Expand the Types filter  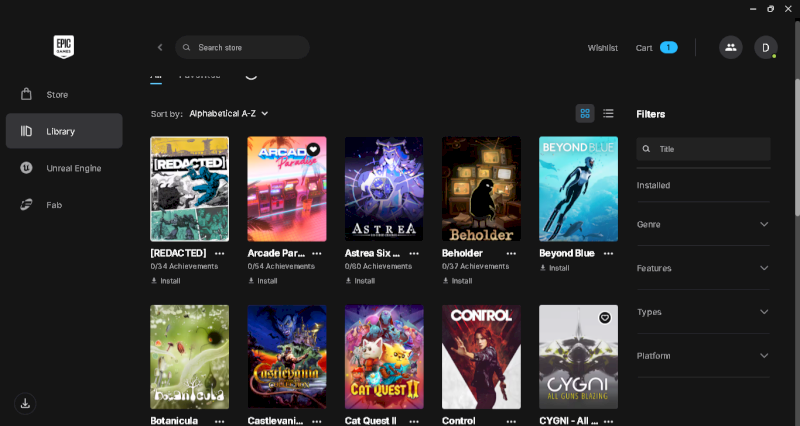tap(703, 312)
